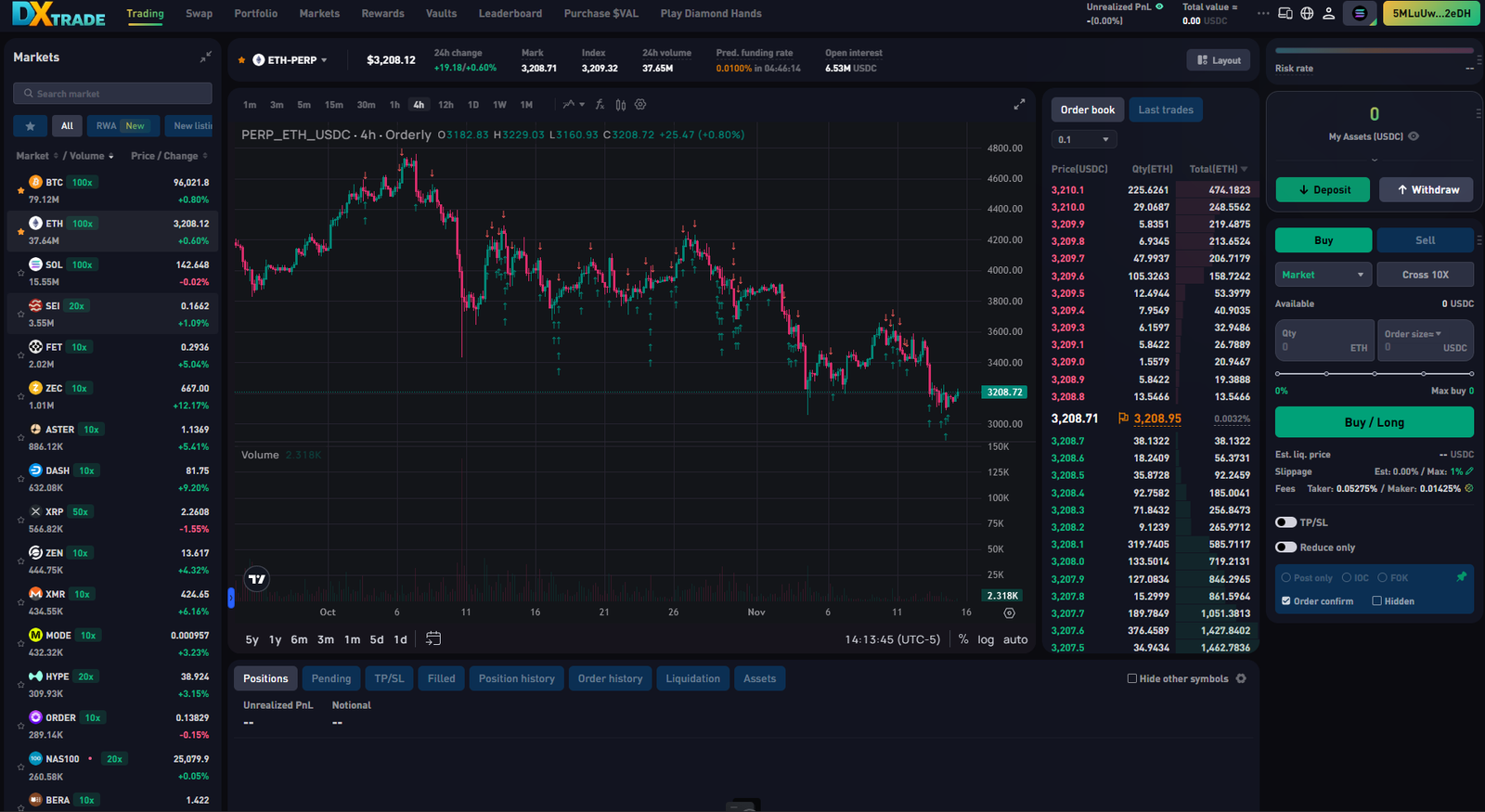
Task: Expand the chart to fullscreen
Action: tap(1019, 105)
